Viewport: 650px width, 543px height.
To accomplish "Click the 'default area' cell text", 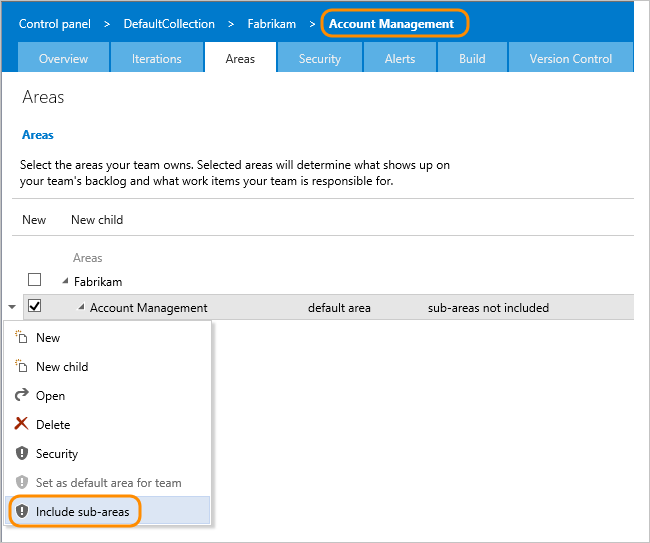I will [x=339, y=308].
